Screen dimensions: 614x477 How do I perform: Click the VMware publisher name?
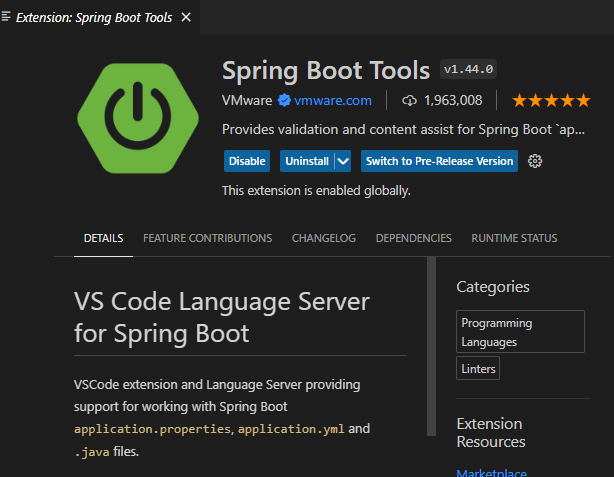[247, 101]
